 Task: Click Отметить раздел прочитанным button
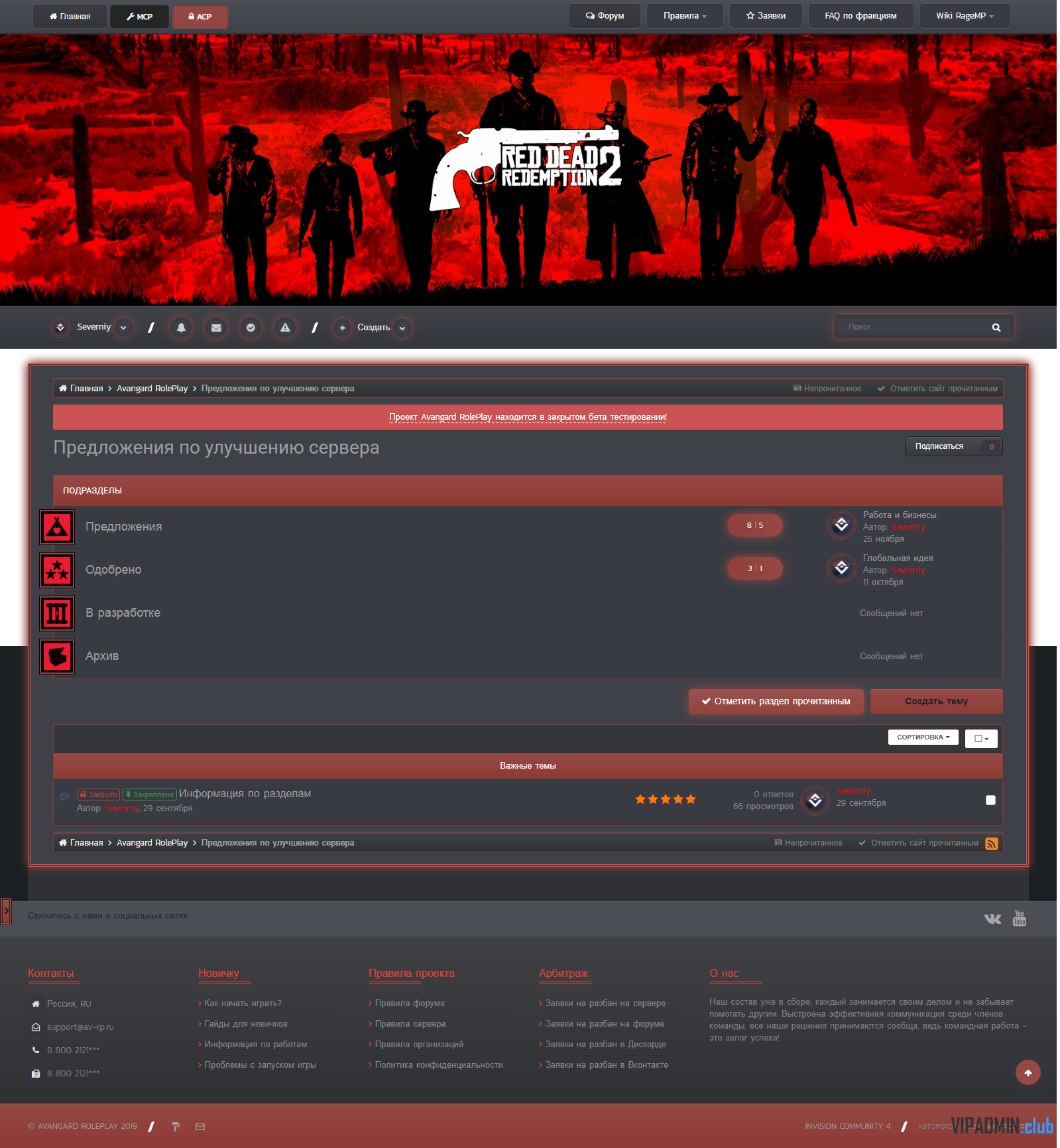776,702
